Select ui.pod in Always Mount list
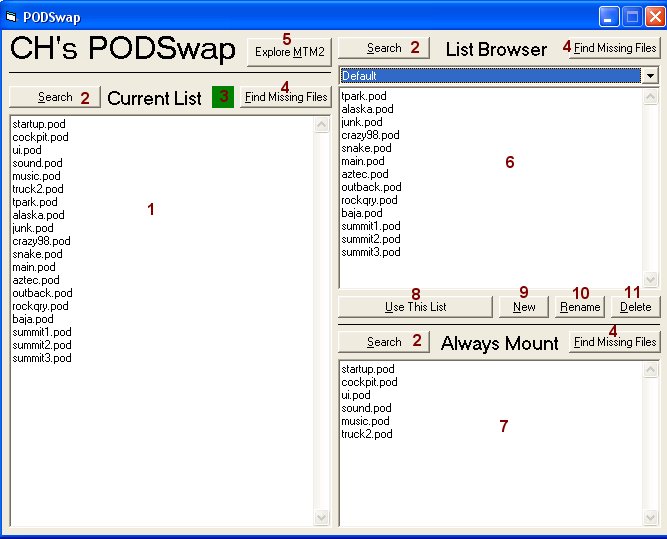The height and width of the screenshot is (539, 667). [x=356, y=395]
